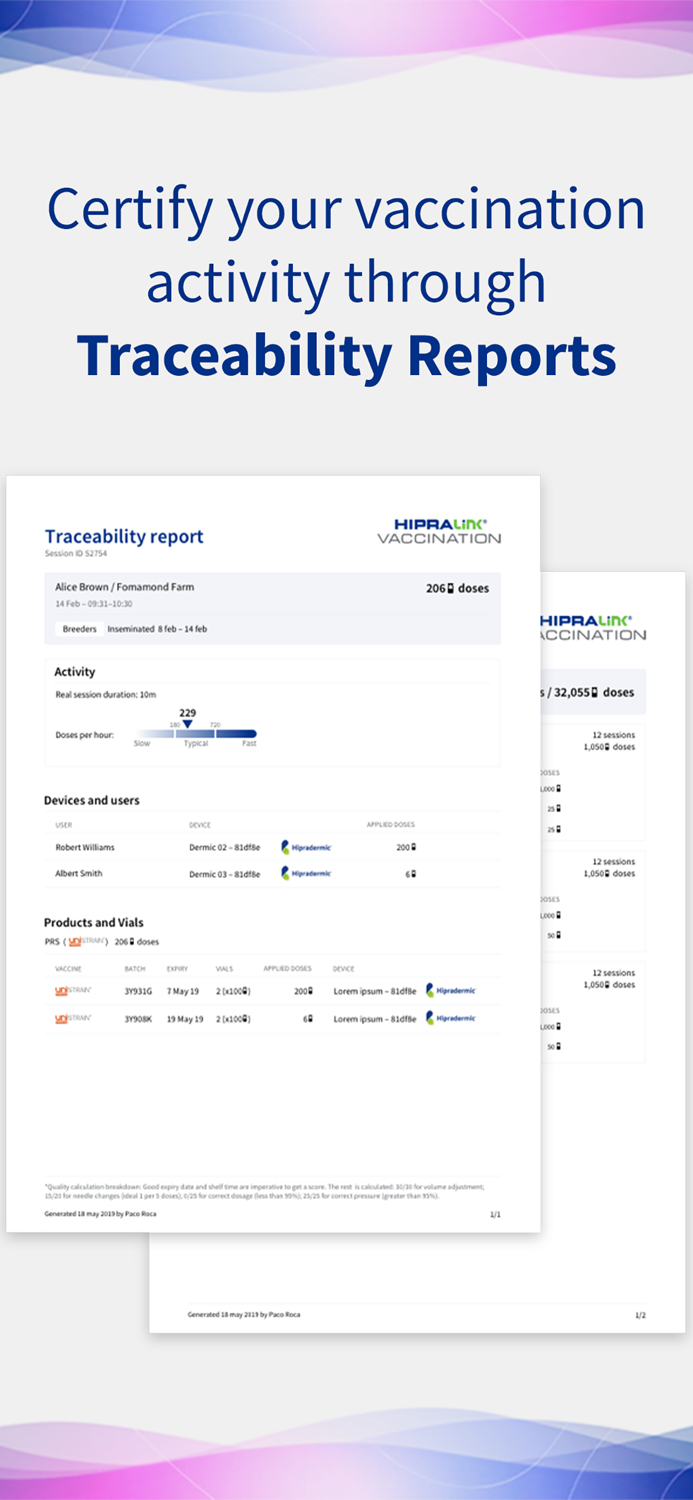
Task: Click batch number '3Y908K'
Action: coord(138,1018)
